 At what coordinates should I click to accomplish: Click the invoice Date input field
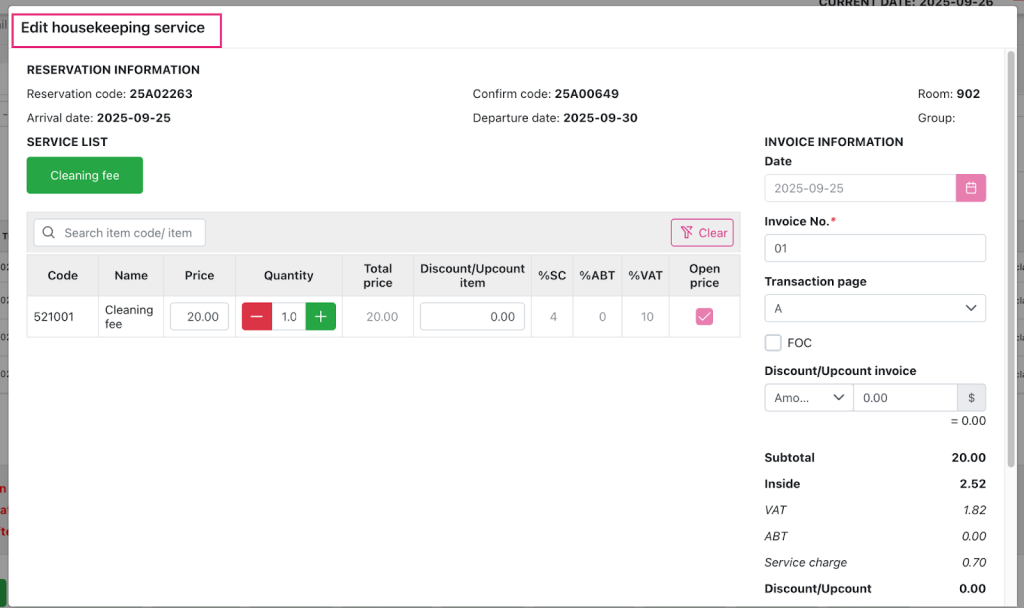point(860,188)
